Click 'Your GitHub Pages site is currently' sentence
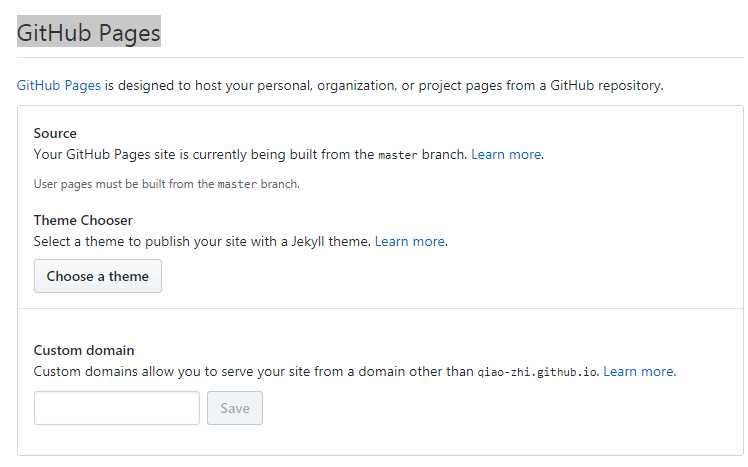 (x=250, y=155)
